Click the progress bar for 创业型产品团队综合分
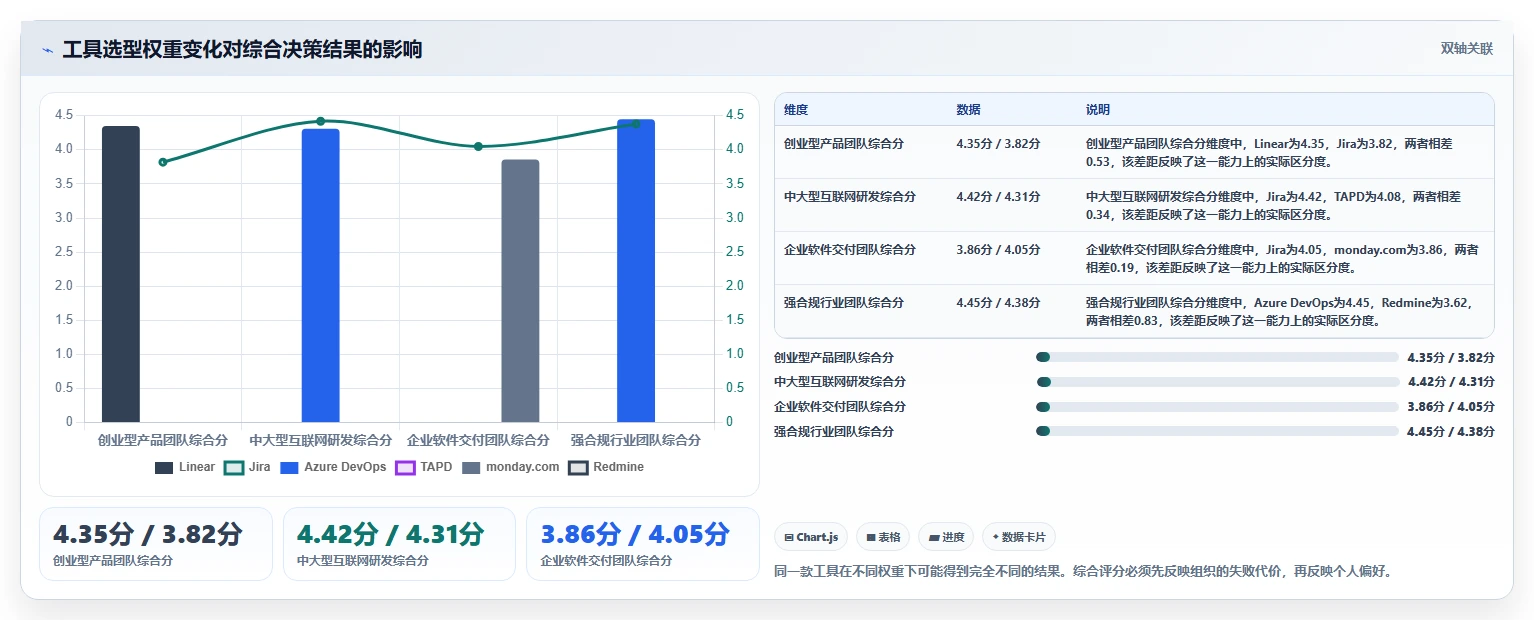The image size is (1534, 620). pyautogui.click(x=1217, y=357)
